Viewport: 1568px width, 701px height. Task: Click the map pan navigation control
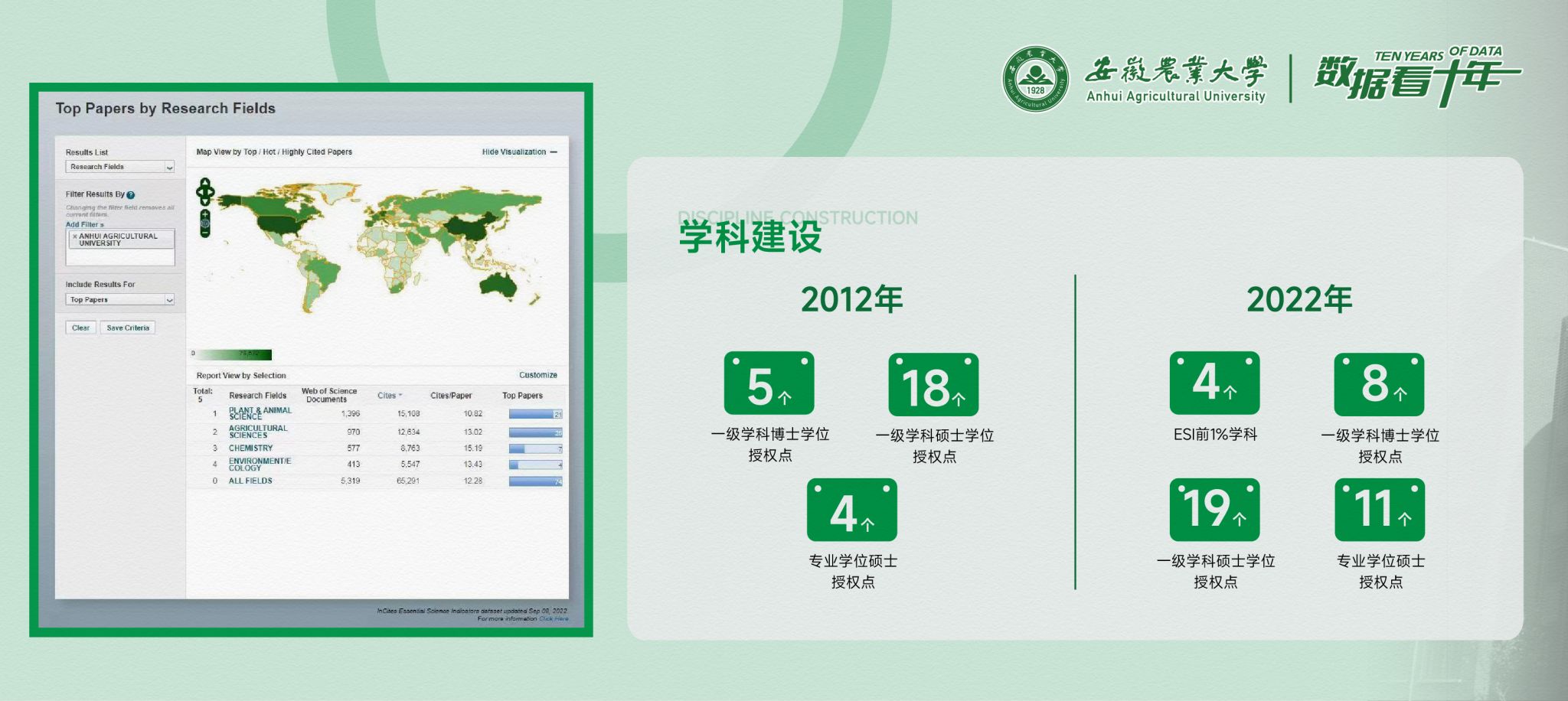click(205, 191)
